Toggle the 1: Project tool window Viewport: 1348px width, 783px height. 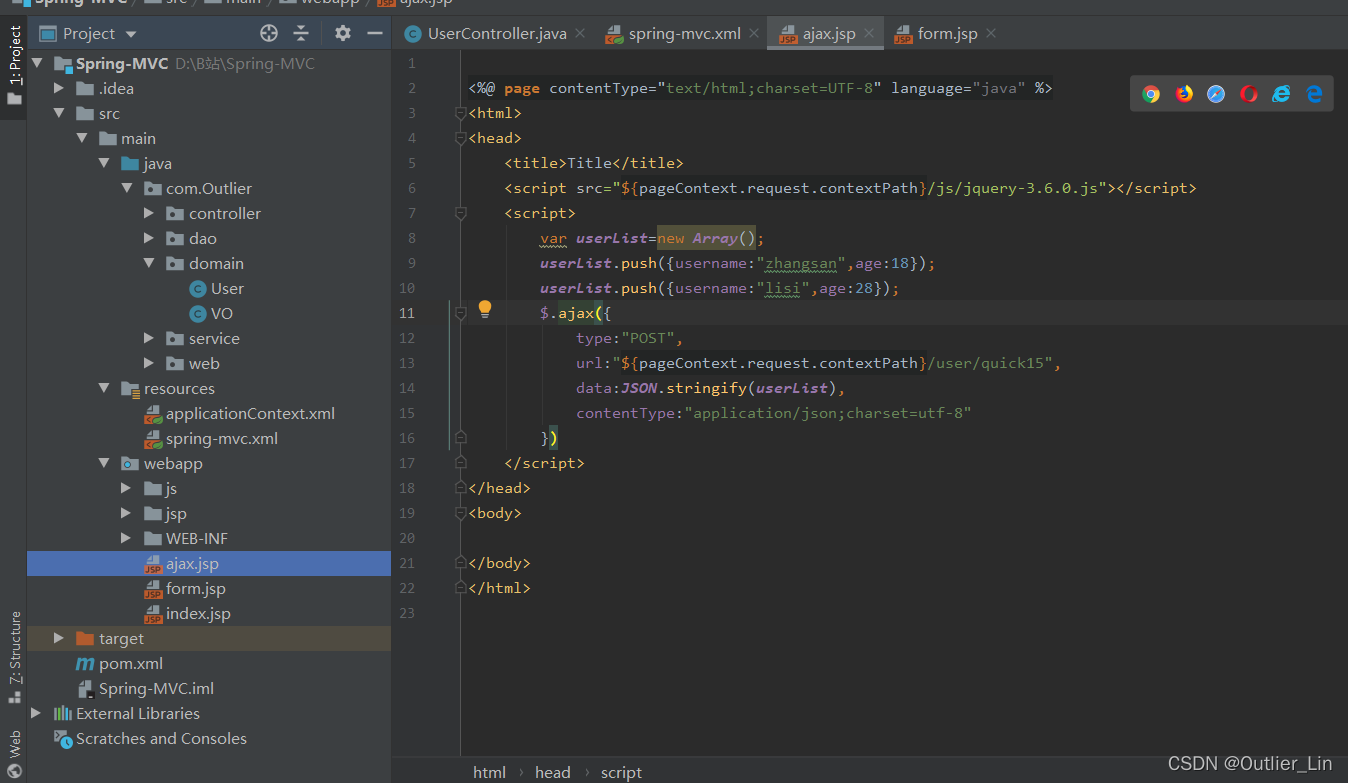[14, 66]
